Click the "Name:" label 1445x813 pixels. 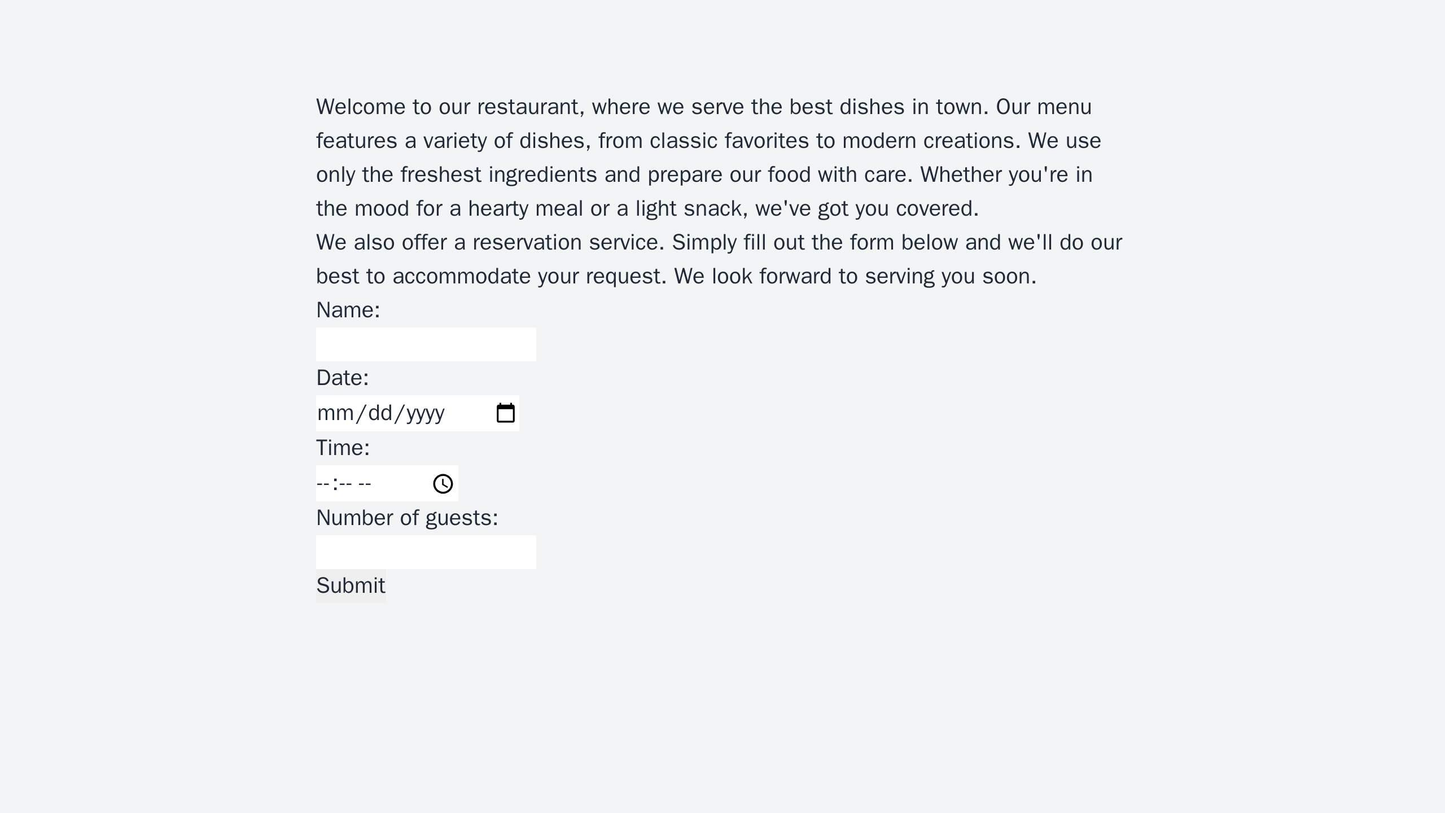click(348, 310)
